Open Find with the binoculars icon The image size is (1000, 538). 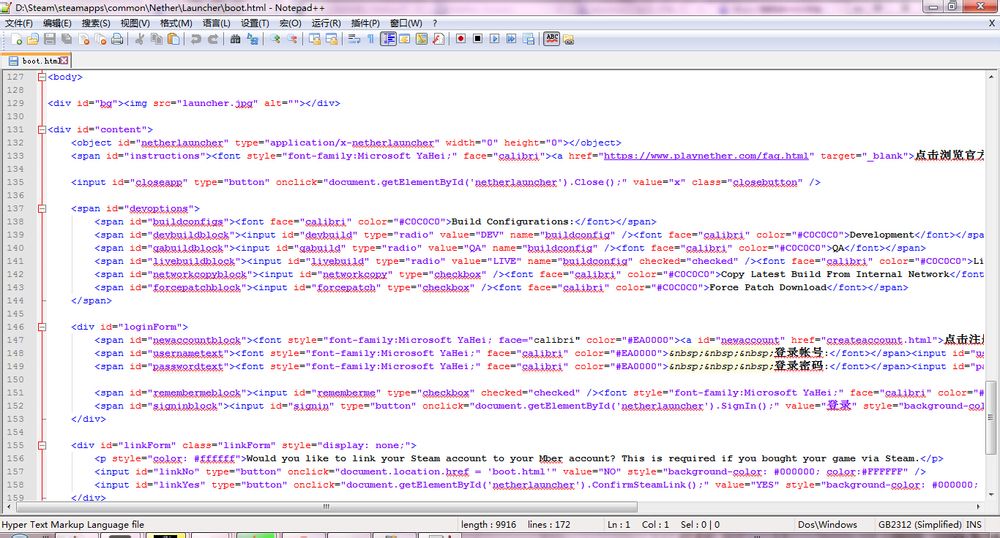coord(236,40)
